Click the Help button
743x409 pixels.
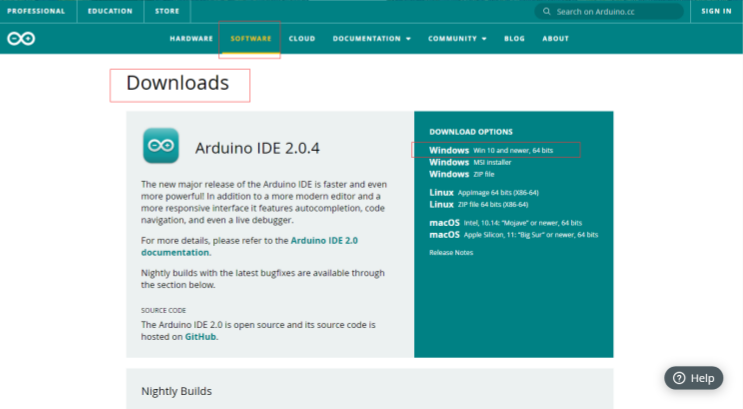(x=694, y=378)
